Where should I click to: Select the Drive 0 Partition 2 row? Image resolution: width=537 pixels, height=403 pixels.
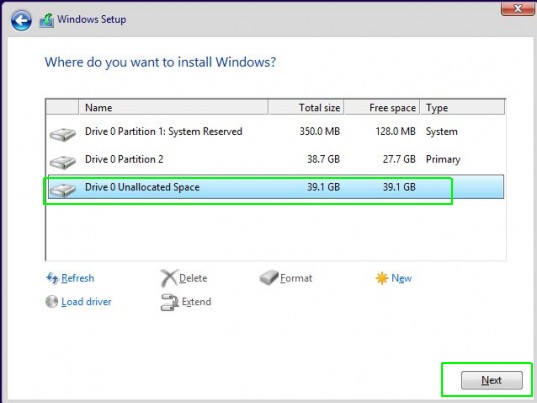276,159
